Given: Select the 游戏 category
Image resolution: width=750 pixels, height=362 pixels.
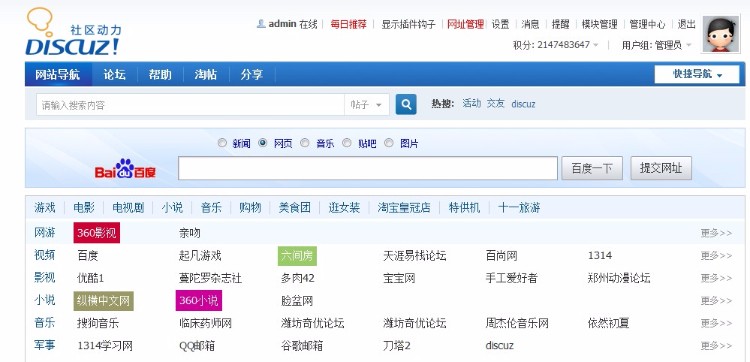Looking at the screenshot, I should [45, 208].
